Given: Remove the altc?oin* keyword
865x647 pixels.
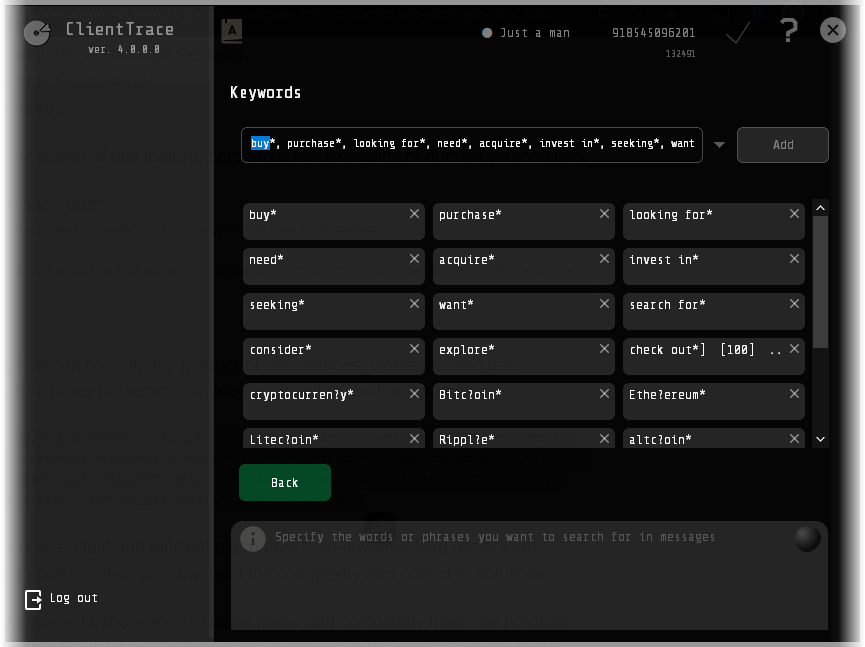Looking at the screenshot, I should click(794, 439).
